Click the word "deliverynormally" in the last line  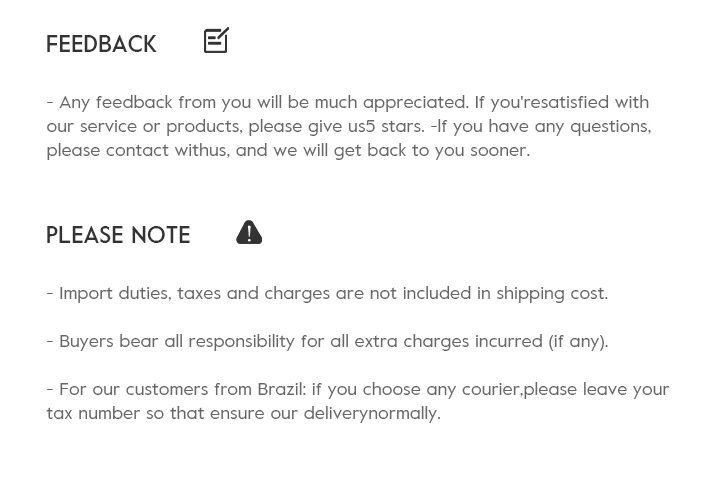(371, 413)
